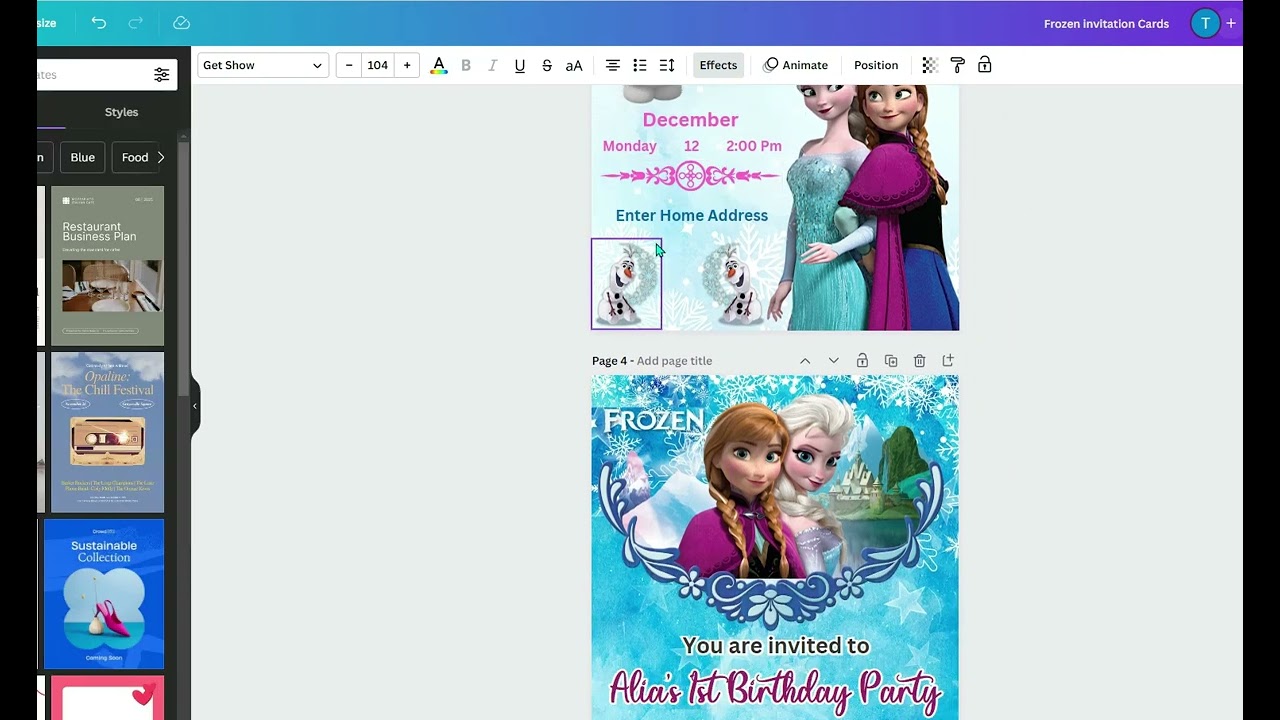Show more filter chips with the arrow
The height and width of the screenshot is (720, 1280).
click(x=161, y=157)
